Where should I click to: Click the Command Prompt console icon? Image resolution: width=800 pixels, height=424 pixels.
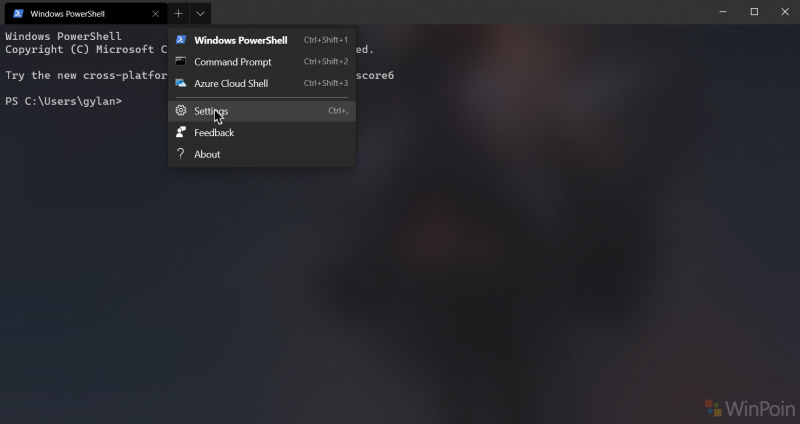point(181,61)
